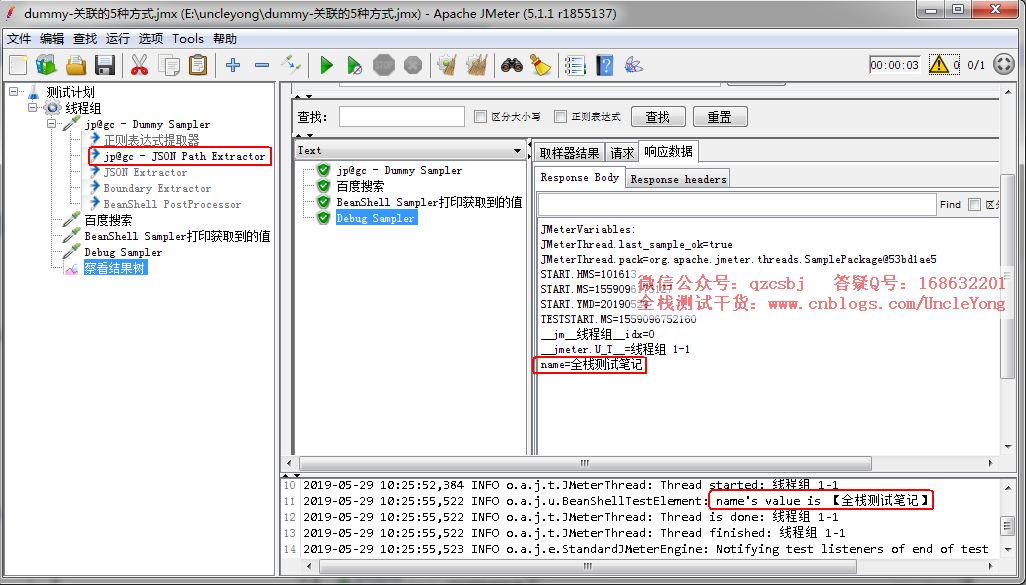Select Debug Sampler result entry

(x=376, y=218)
